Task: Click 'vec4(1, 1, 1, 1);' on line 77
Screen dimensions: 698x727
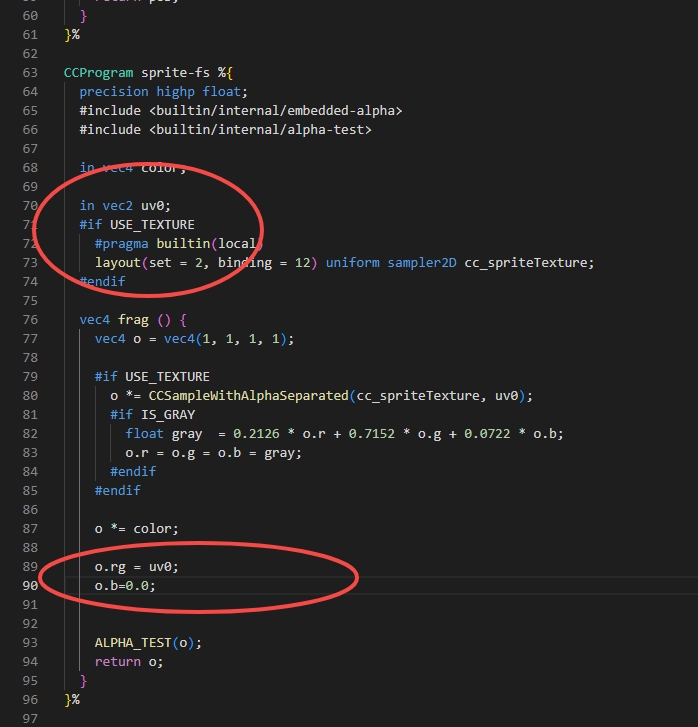Action: click(x=229, y=339)
